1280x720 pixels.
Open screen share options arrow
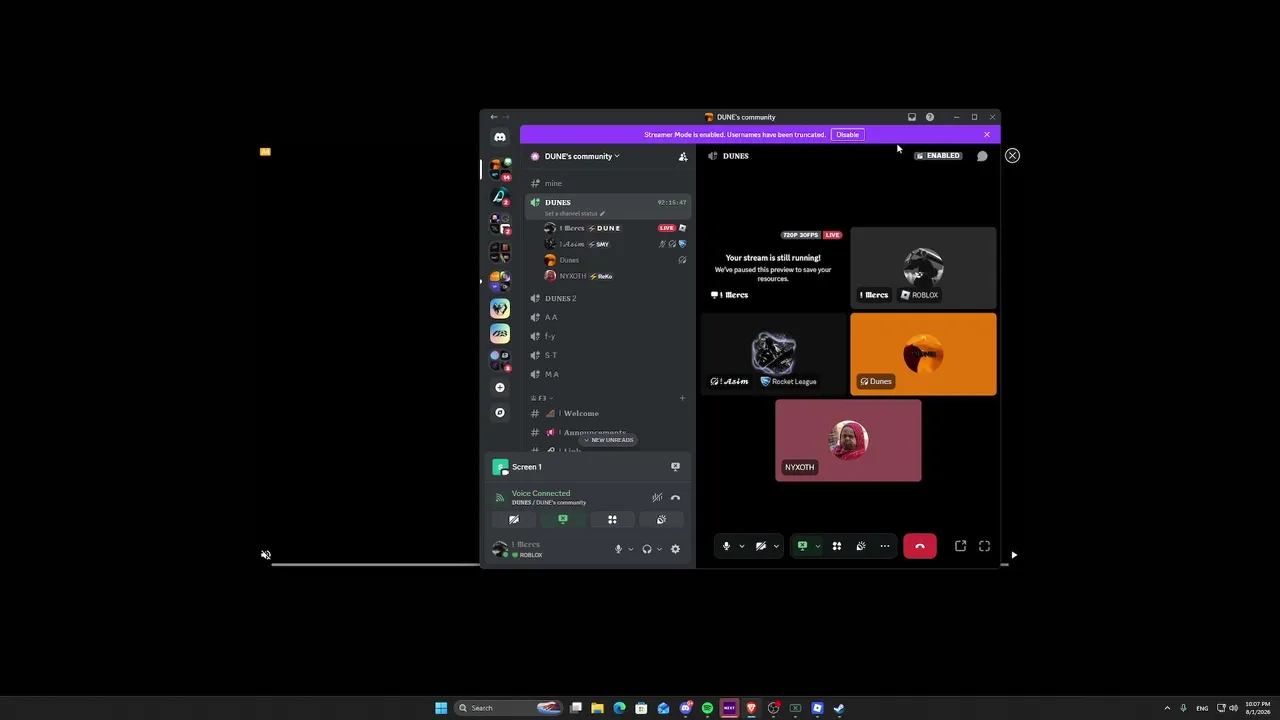click(817, 546)
